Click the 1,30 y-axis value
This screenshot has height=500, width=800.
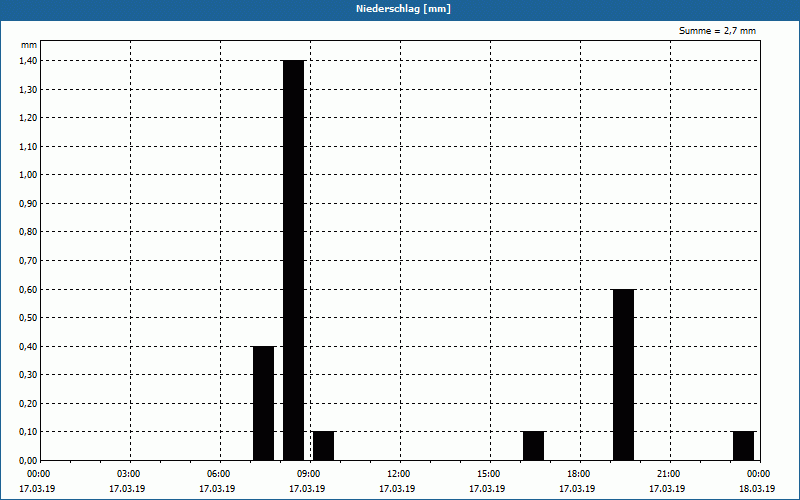pyautogui.click(x=29, y=89)
